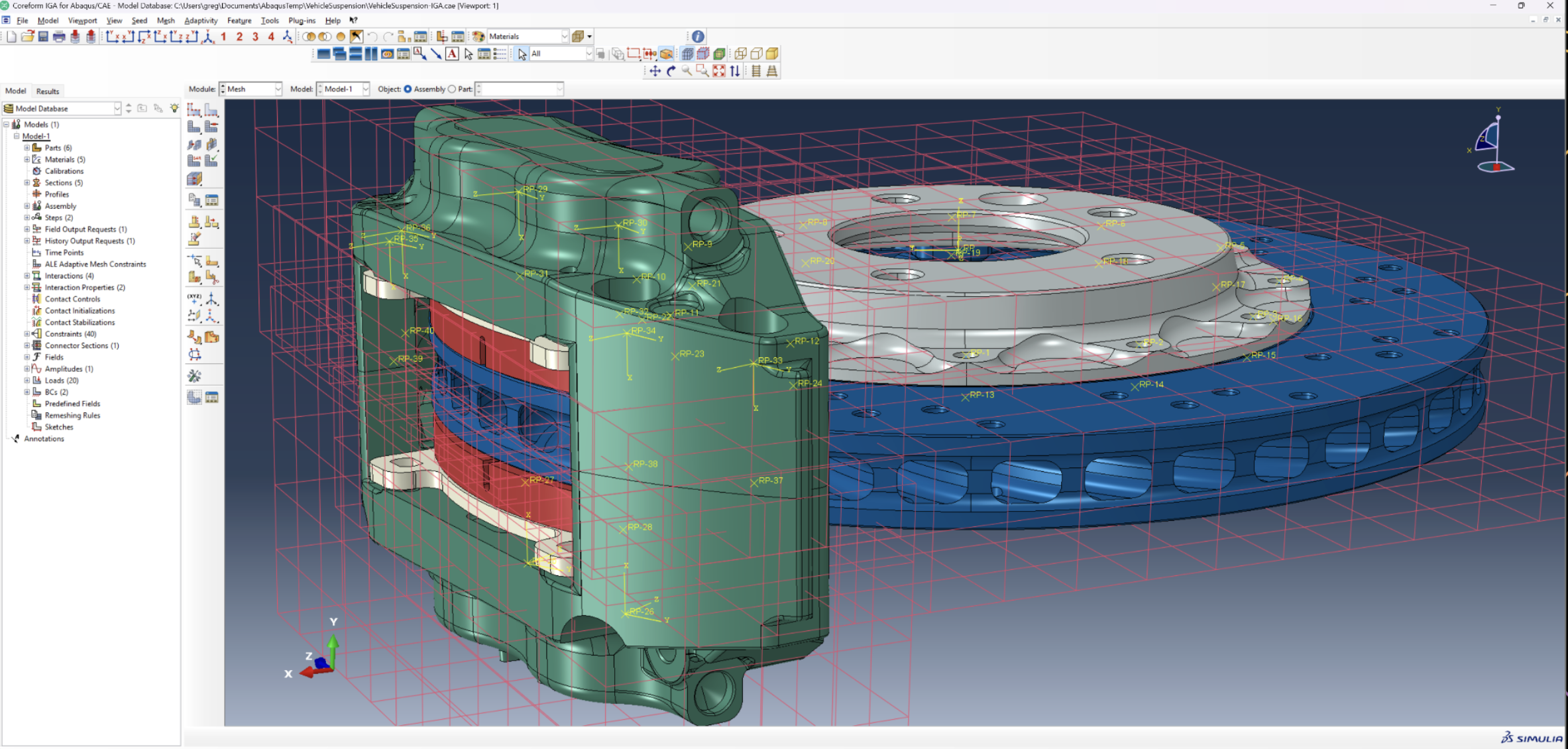Viewport: 1568px width, 749px height.
Task: Click the Open Model Database icon
Action: point(27,36)
